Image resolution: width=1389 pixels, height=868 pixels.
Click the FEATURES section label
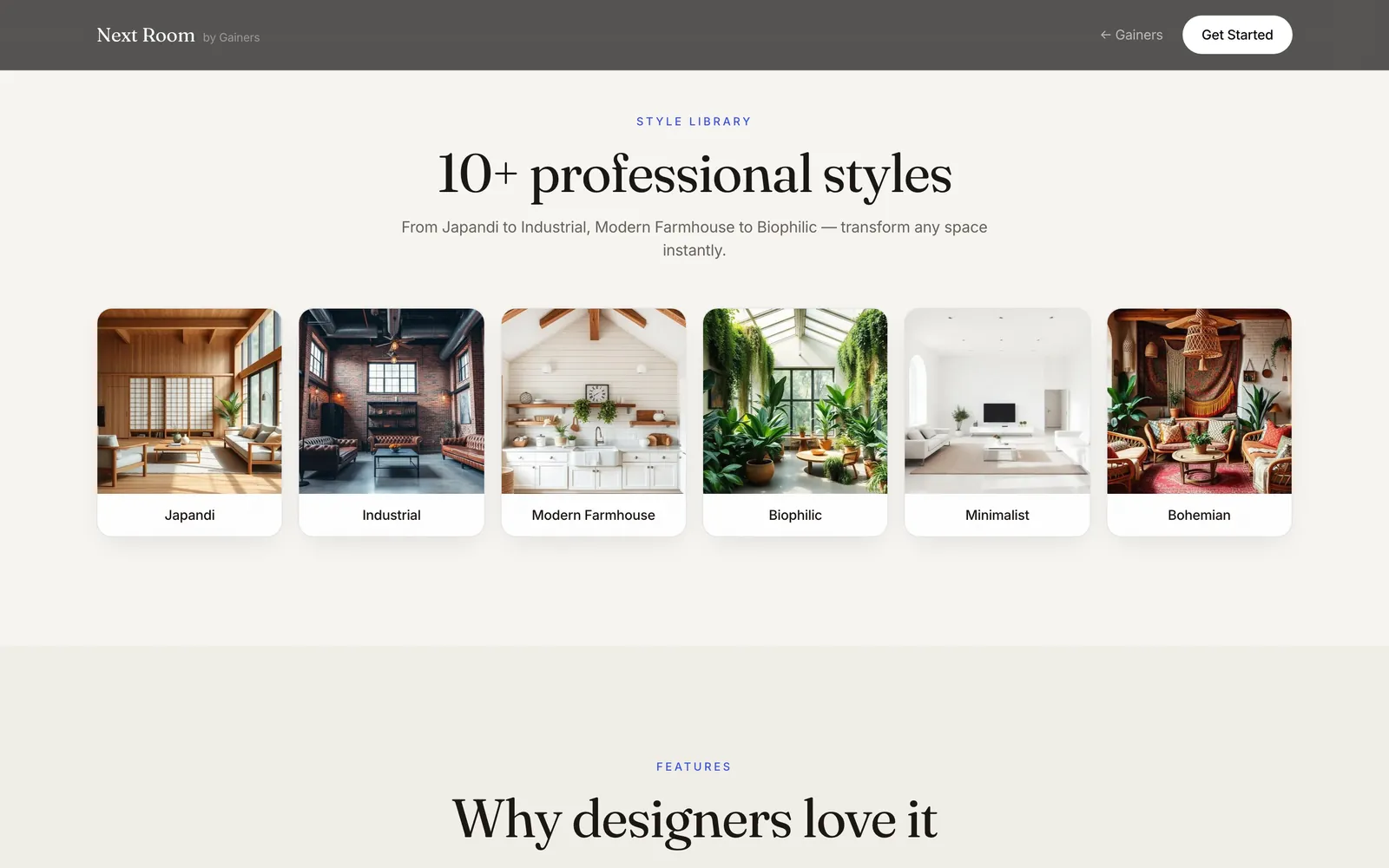pos(694,766)
